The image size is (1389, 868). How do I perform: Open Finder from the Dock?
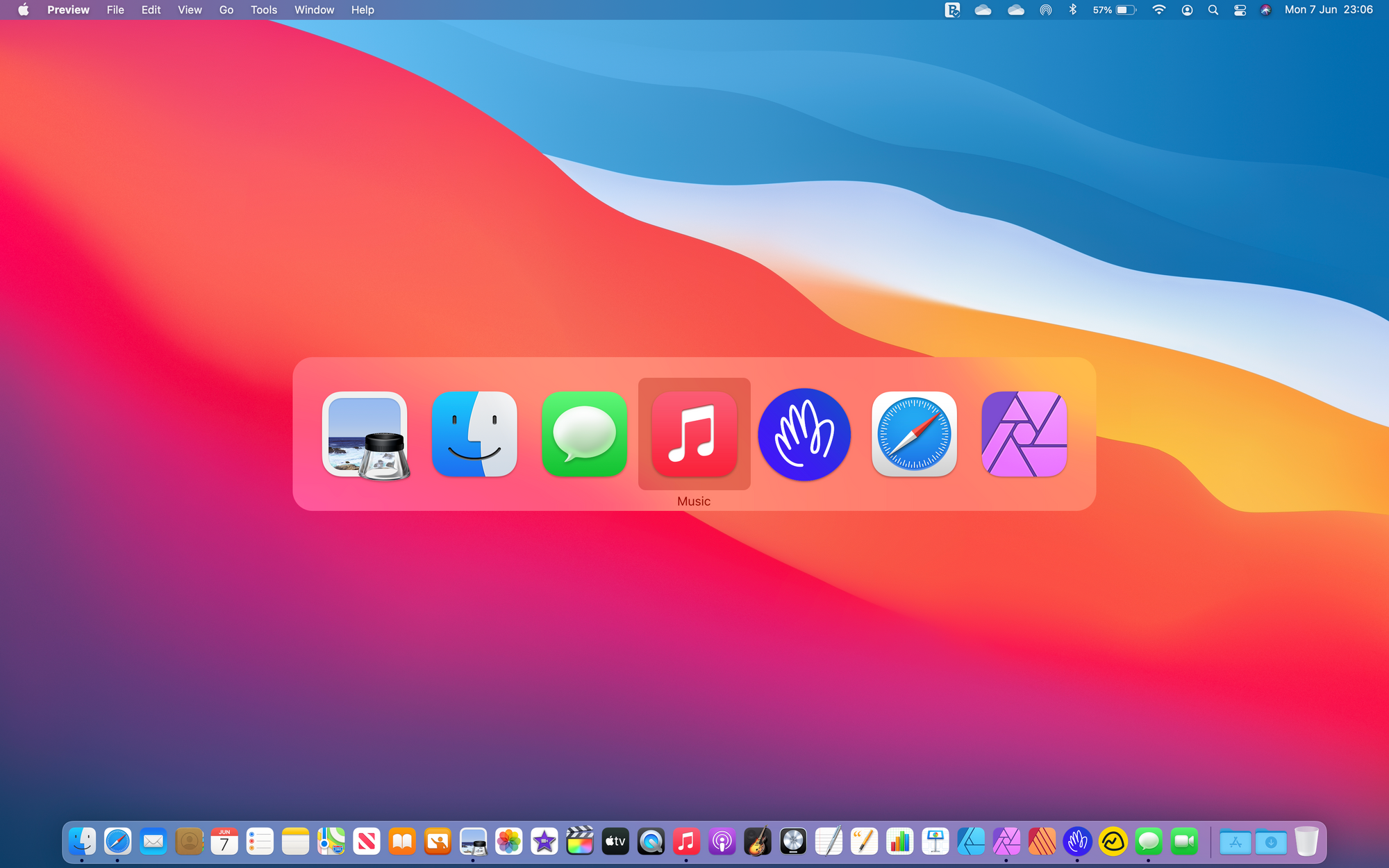pos(82,842)
